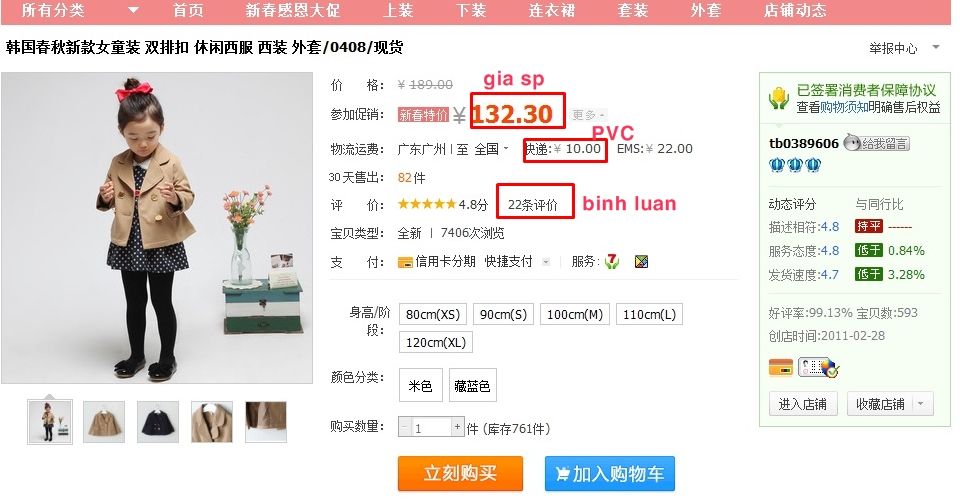Open the 连衣裙 navigation tab
This screenshot has height=504, width=960.
(x=552, y=10)
